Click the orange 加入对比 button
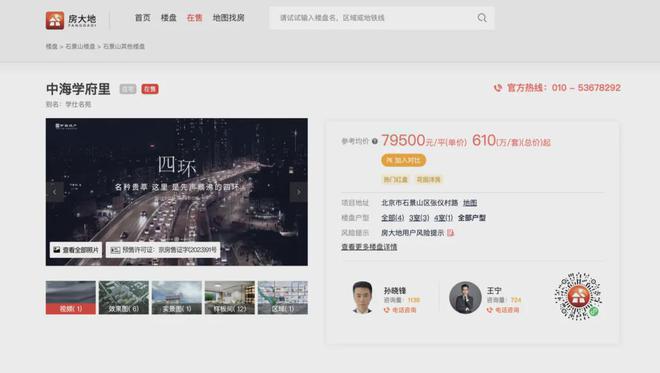This screenshot has height=373, width=660. click(404, 160)
